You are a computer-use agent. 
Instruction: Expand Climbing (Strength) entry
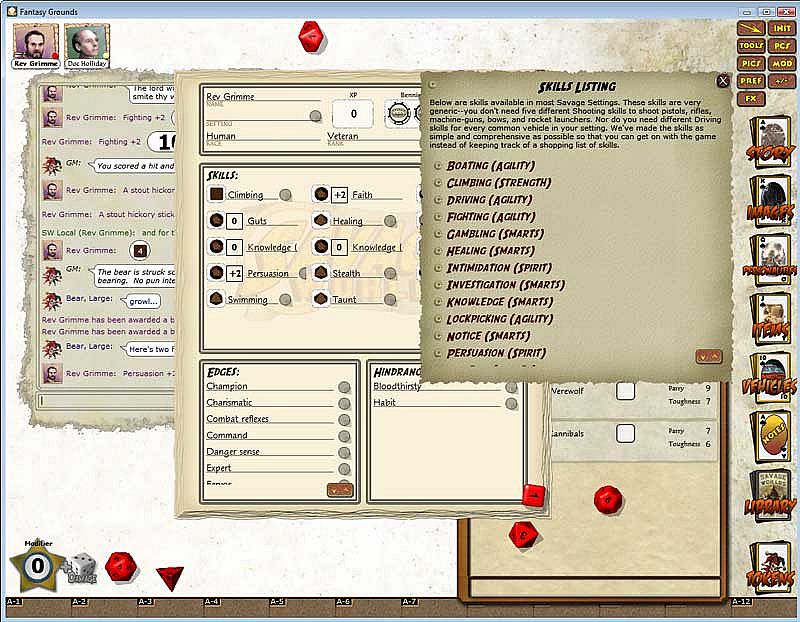pyautogui.click(x=437, y=183)
